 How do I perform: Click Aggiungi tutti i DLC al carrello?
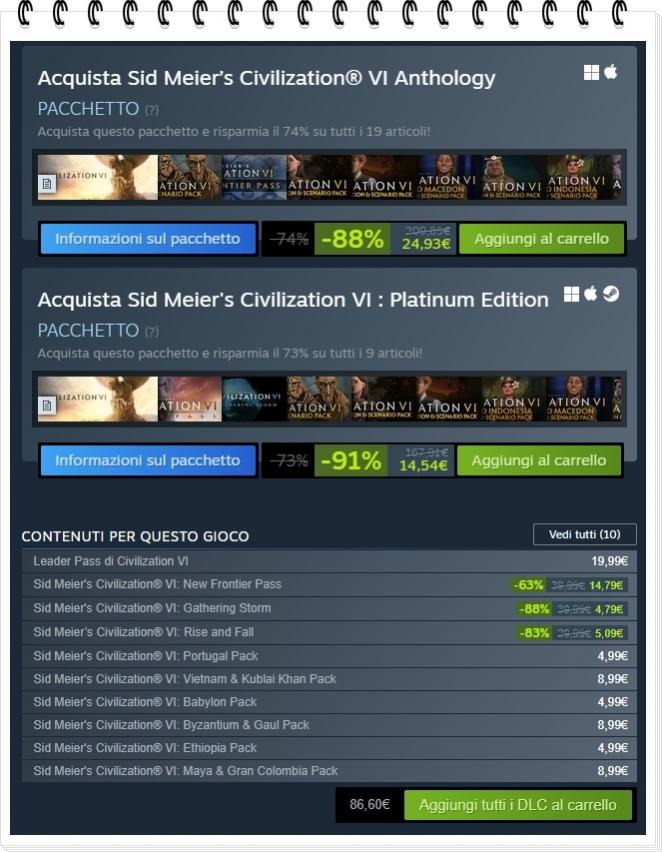pos(518,805)
